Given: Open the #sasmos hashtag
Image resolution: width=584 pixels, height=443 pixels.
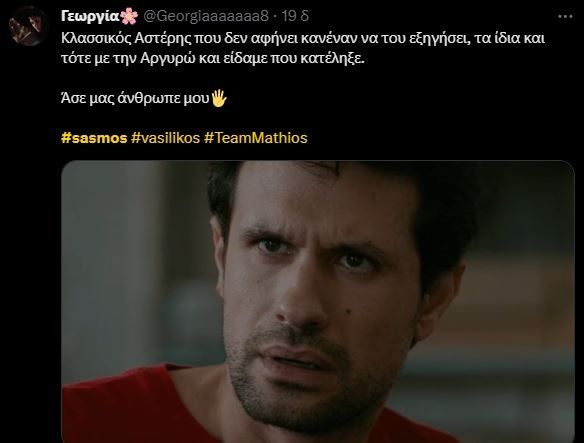Looking at the screenshot, I should [94, 138].
